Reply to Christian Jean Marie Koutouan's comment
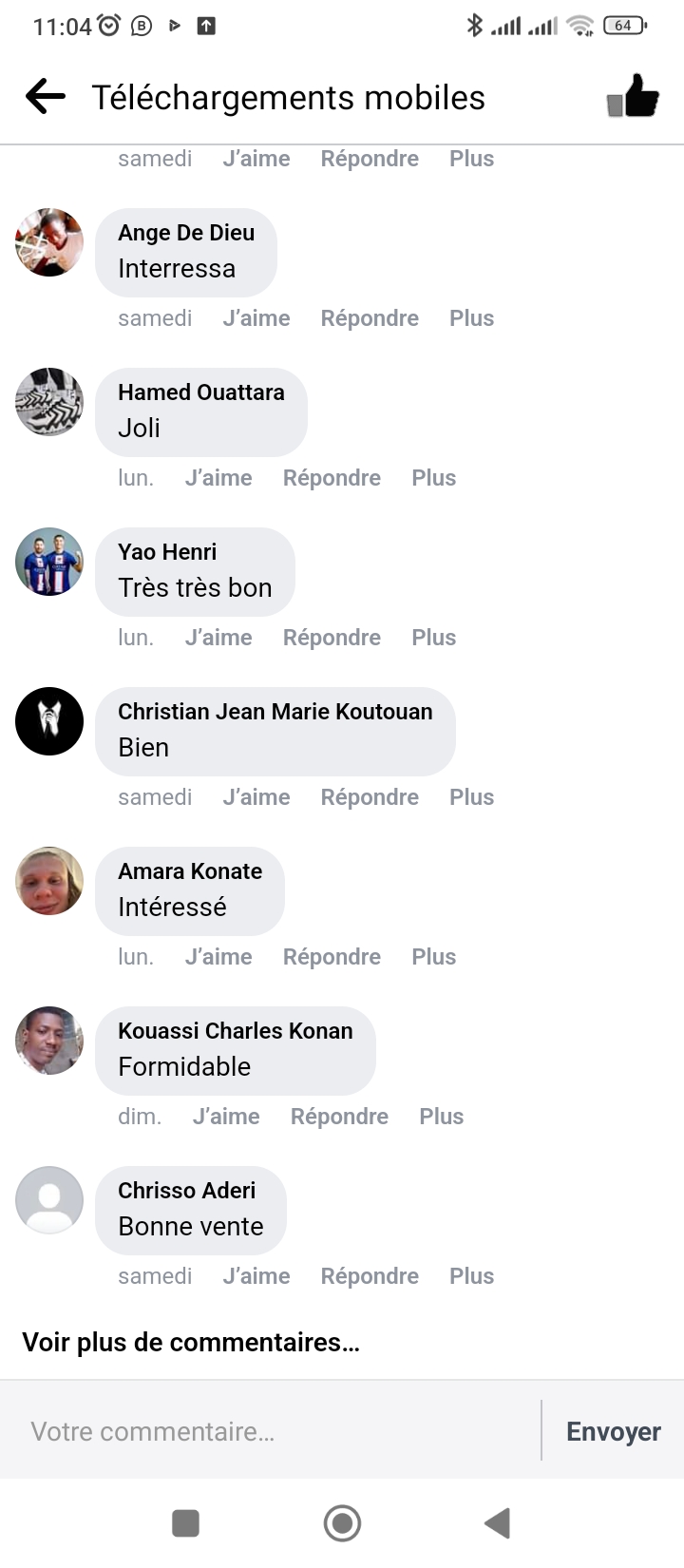 370,797
